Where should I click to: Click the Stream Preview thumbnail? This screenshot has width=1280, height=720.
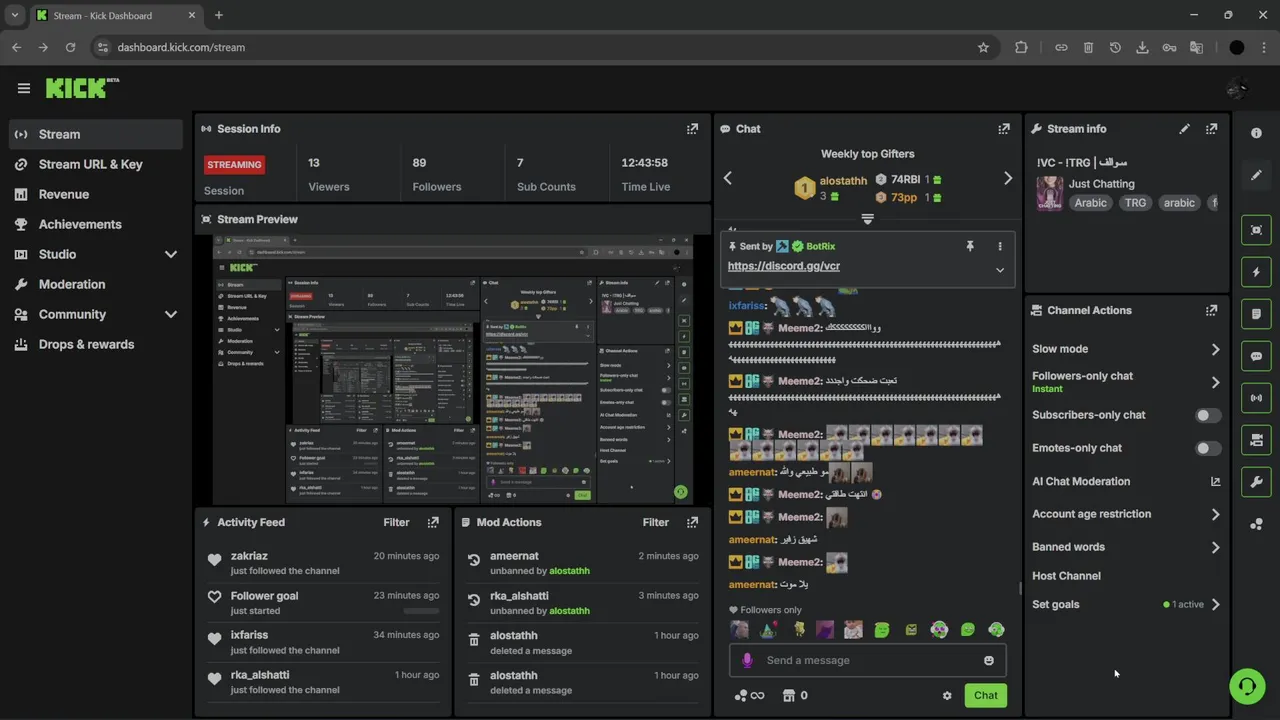pos(453,370)
